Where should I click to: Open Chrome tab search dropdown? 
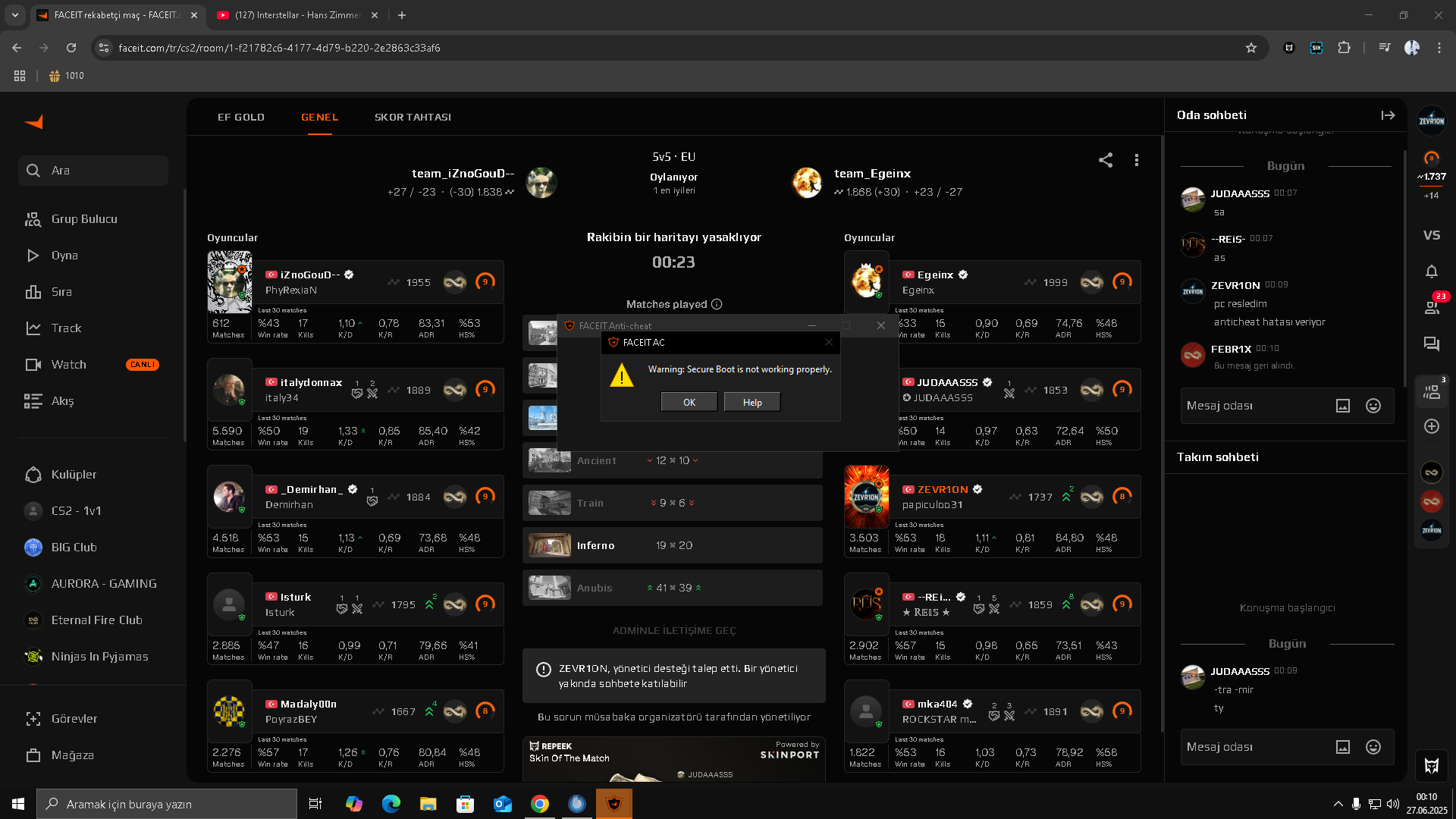pyautogui.click(x=15, y=15)
